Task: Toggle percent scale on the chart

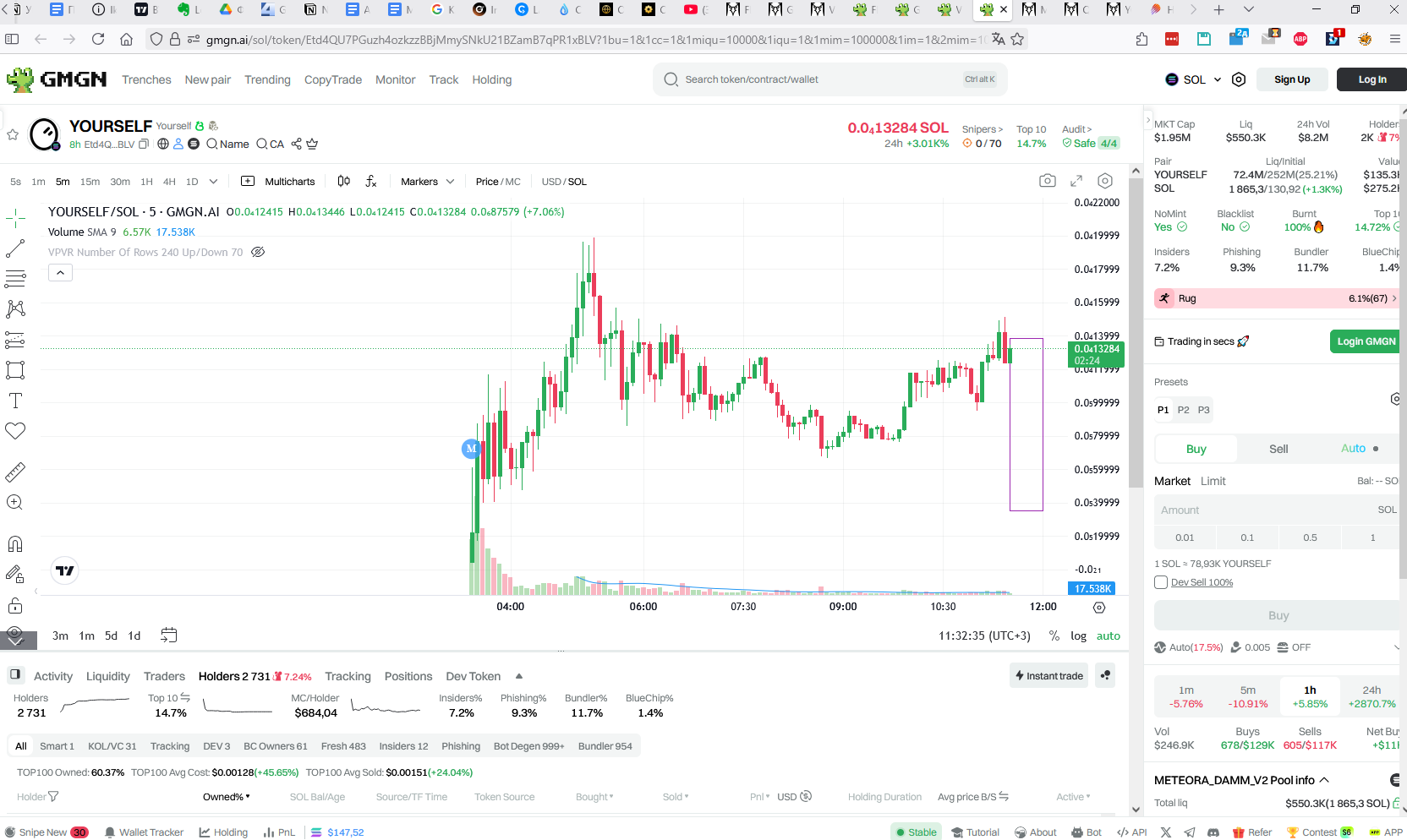Action: click(x=1054, y=635)
